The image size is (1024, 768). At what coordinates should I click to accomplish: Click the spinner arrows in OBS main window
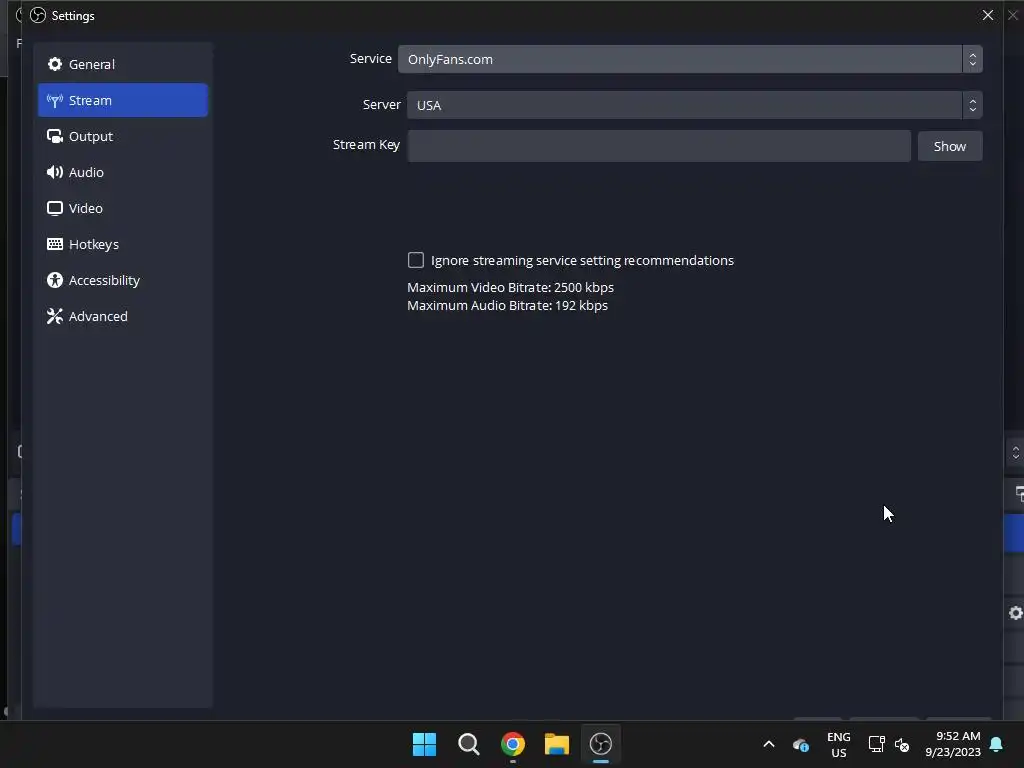tap(1015, 452)
